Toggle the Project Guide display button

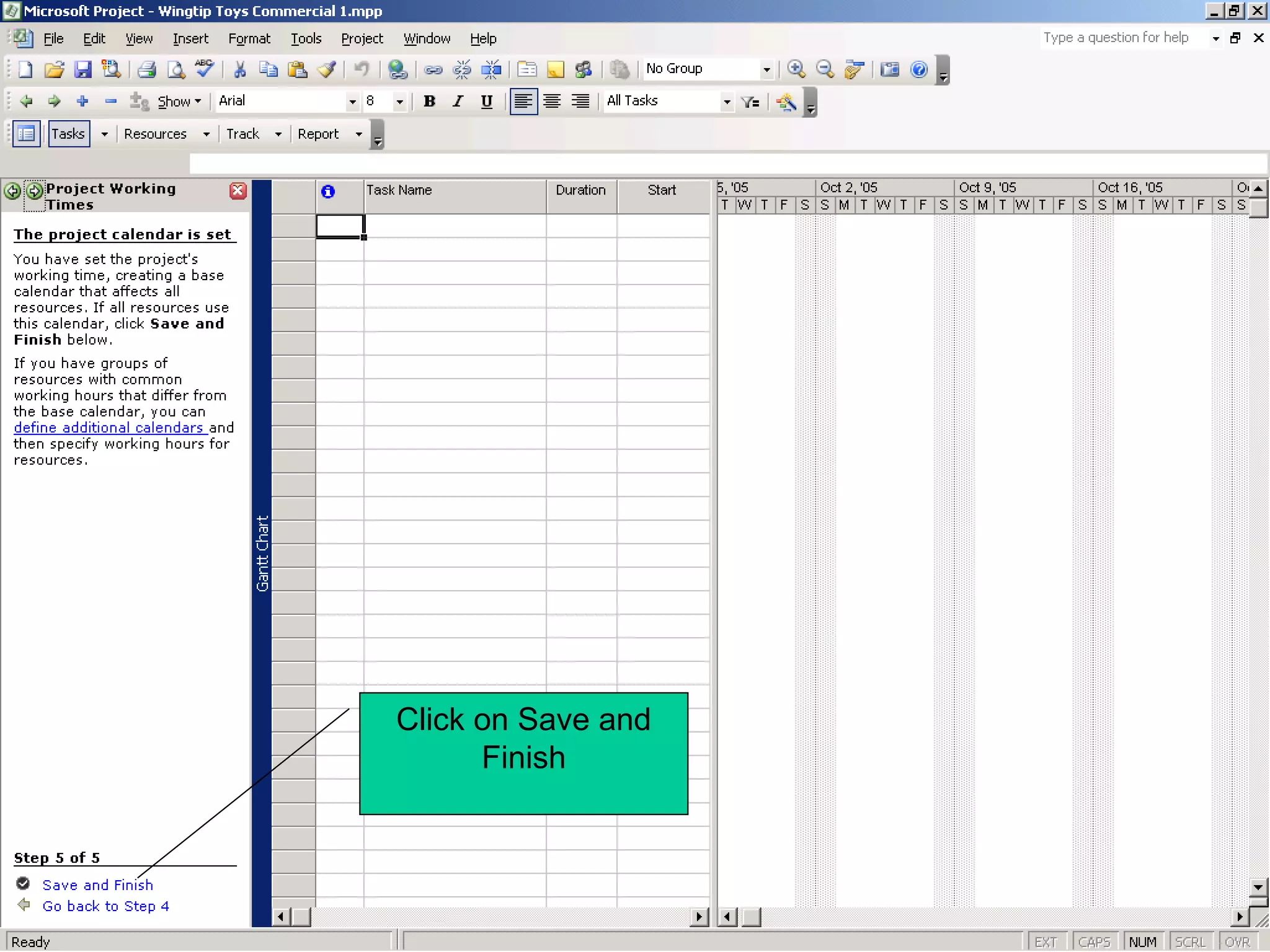[26, 134]
